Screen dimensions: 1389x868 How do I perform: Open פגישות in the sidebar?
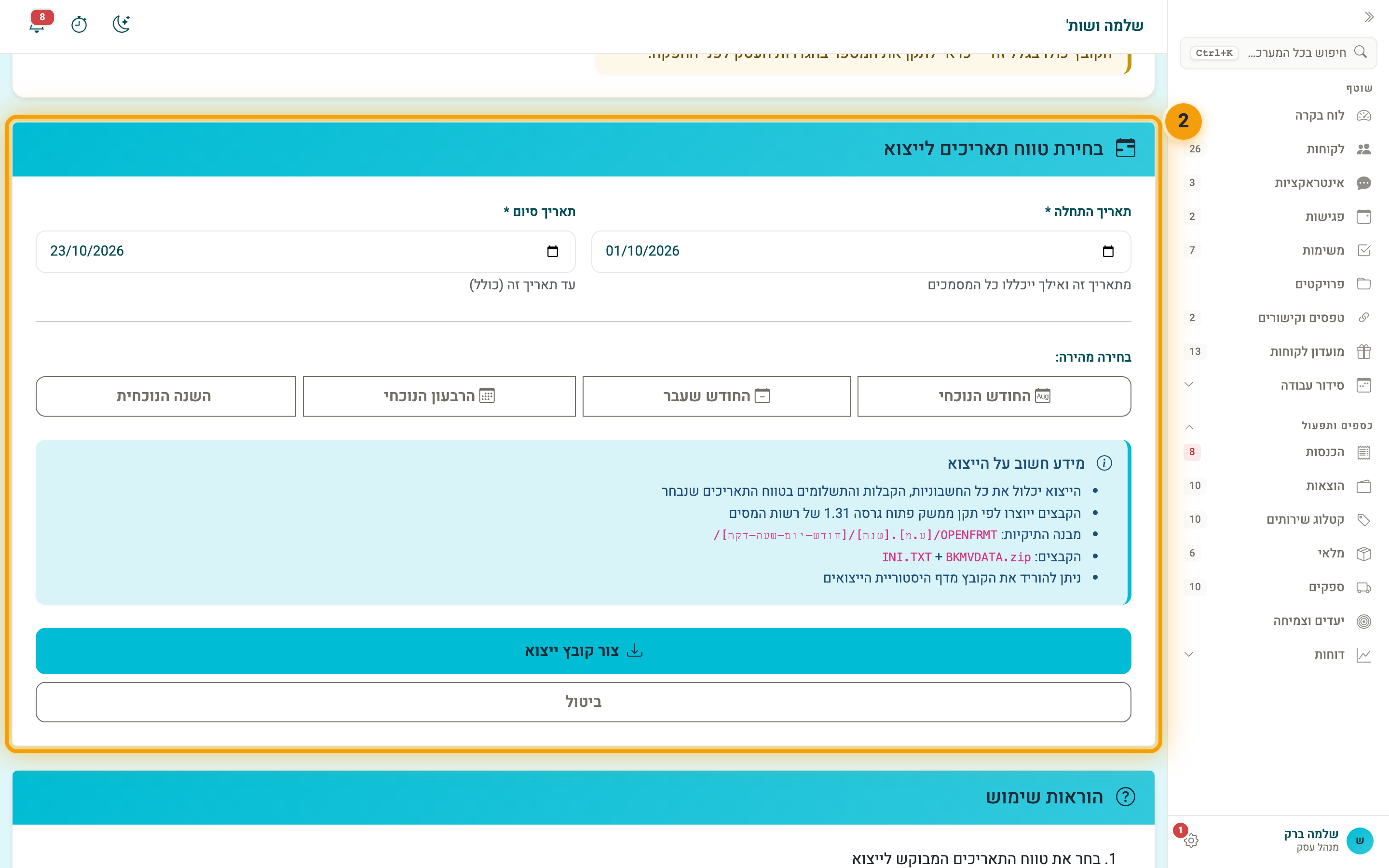(1278, 217)
